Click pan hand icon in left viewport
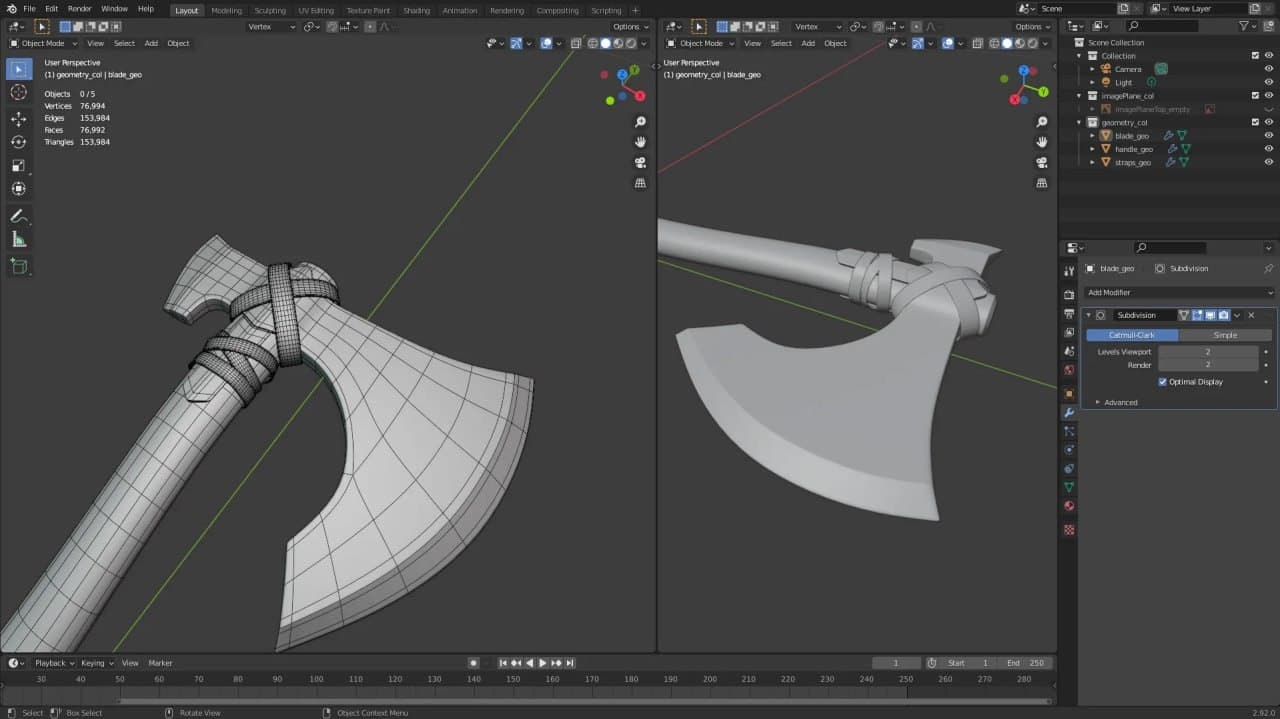The height and width of the screenshot is (719, 1280). [640, 142]
